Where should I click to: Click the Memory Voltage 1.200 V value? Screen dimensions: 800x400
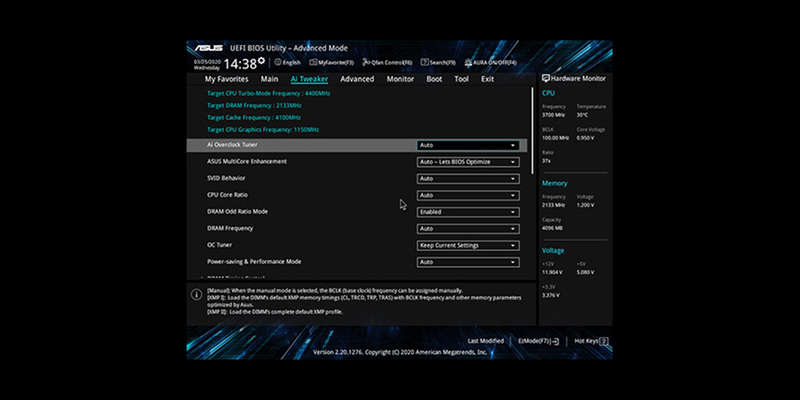(x=585, y=205)
